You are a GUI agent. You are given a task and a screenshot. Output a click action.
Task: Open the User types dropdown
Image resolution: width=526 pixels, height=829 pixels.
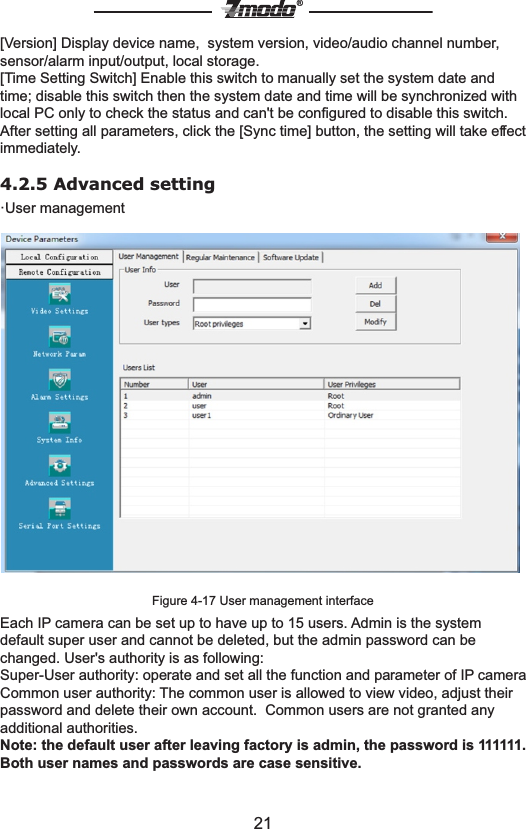[x=305, y=324]
